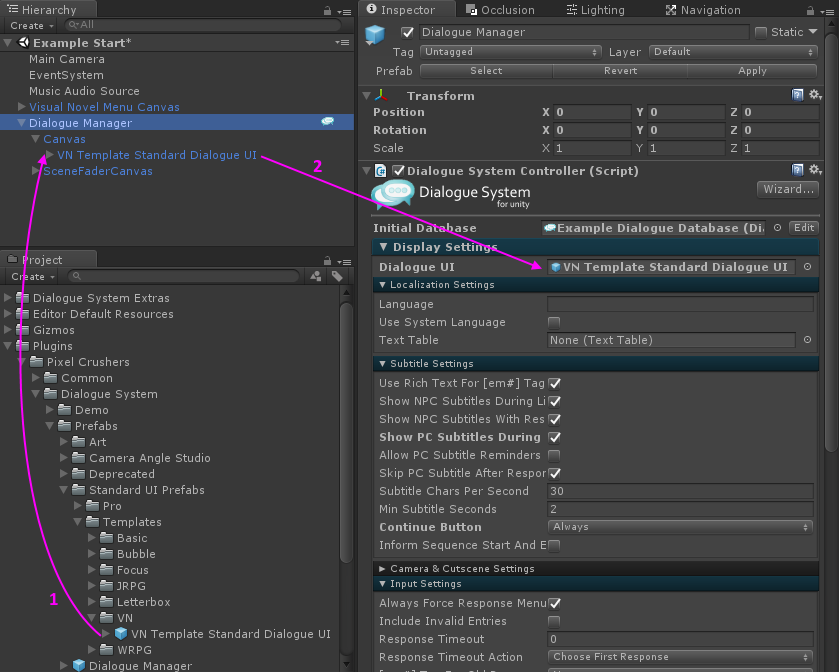Toggle Dialogue Manager active checkbox
This screenshot has width=839, height=672.
point(407,33)
